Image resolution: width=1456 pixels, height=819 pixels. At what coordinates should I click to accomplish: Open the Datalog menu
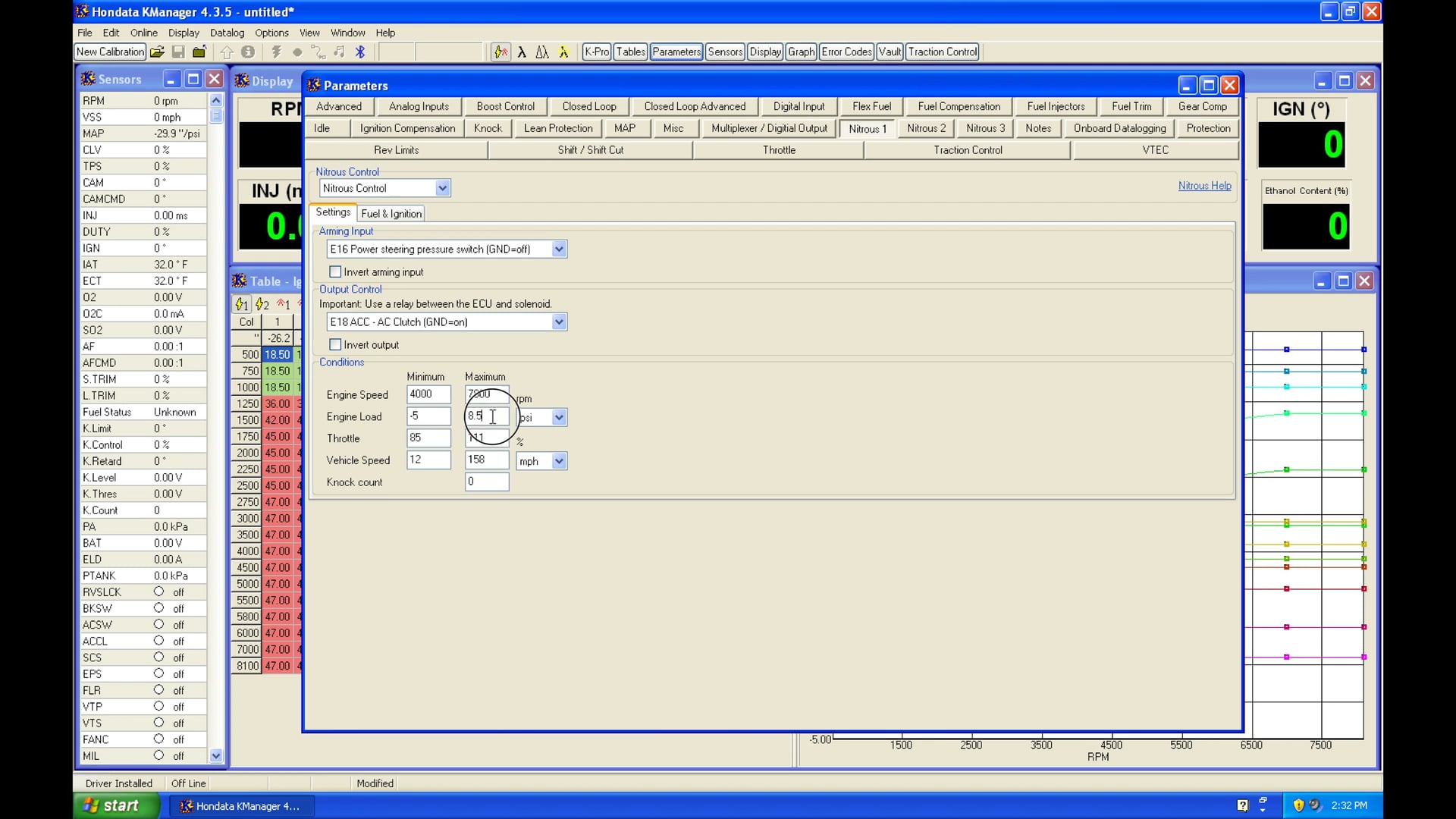[227, 33]
